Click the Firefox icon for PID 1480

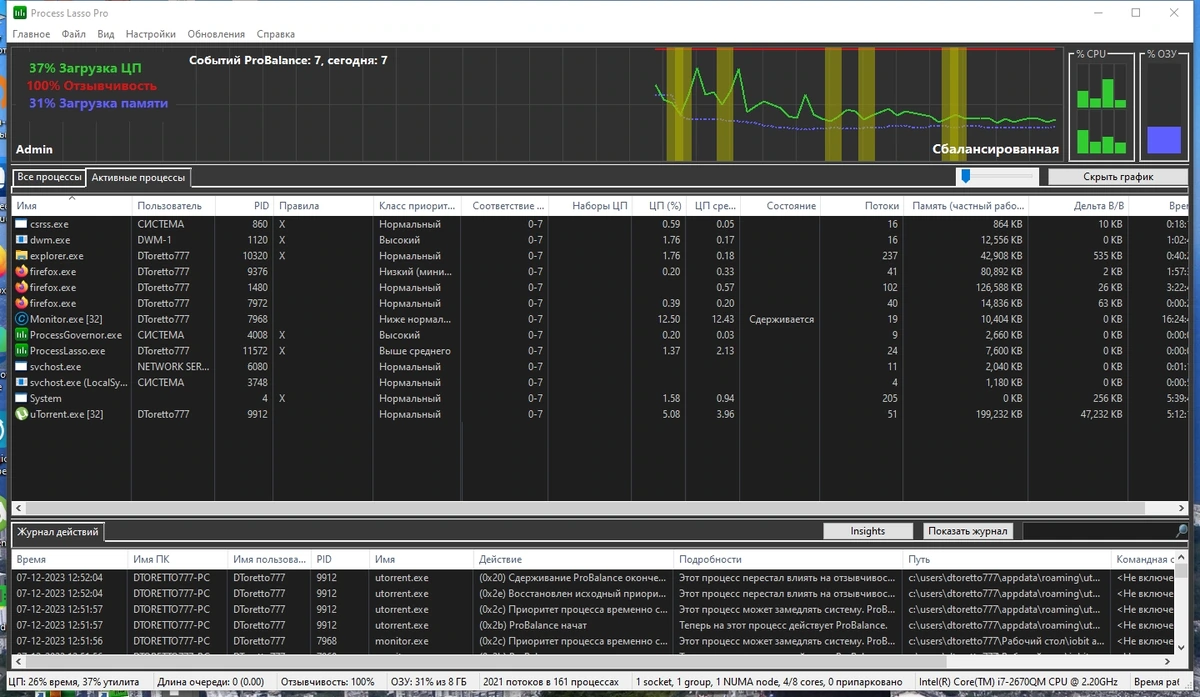(x=22, y=287)
